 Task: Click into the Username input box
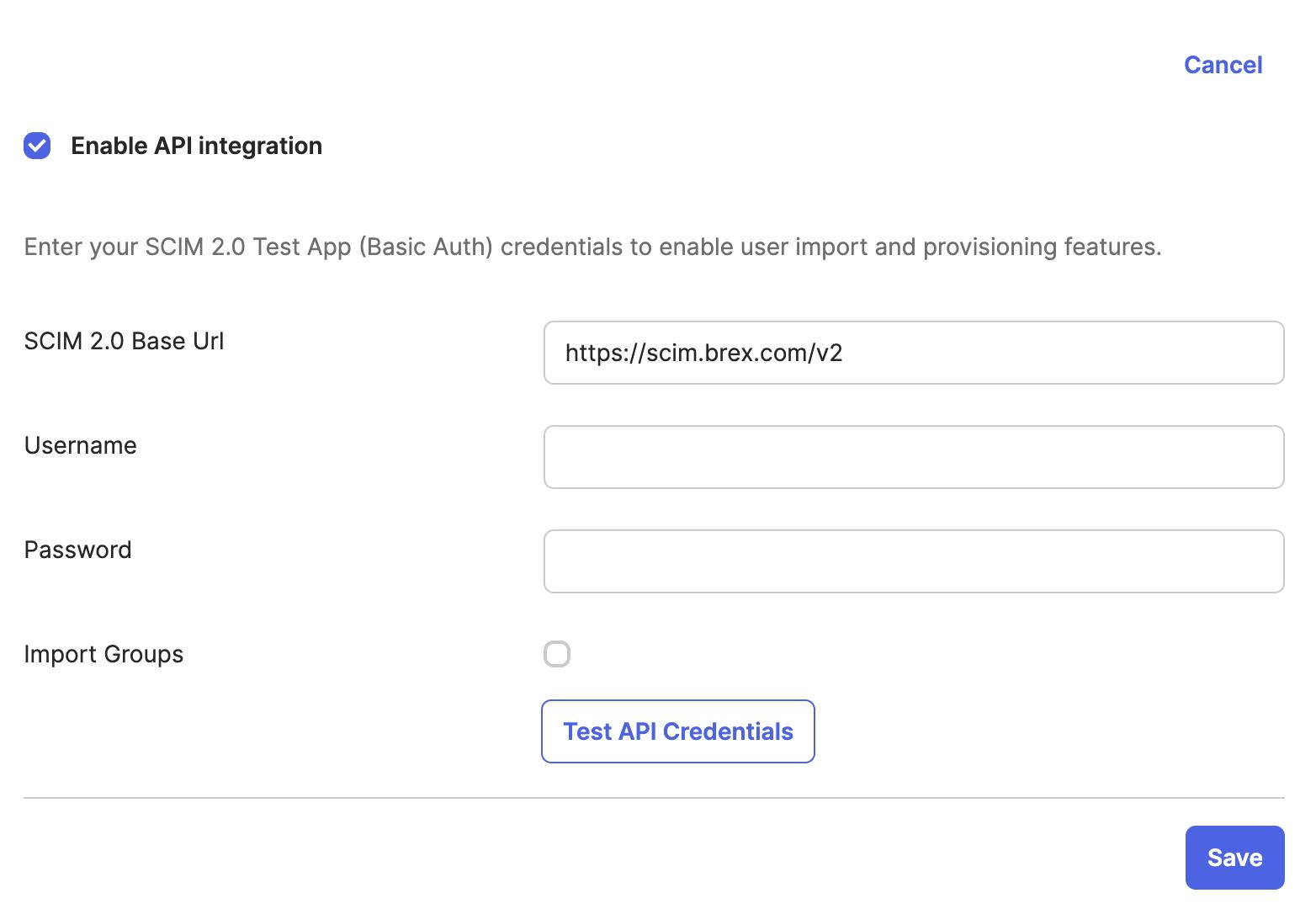(x=914, y=457)
